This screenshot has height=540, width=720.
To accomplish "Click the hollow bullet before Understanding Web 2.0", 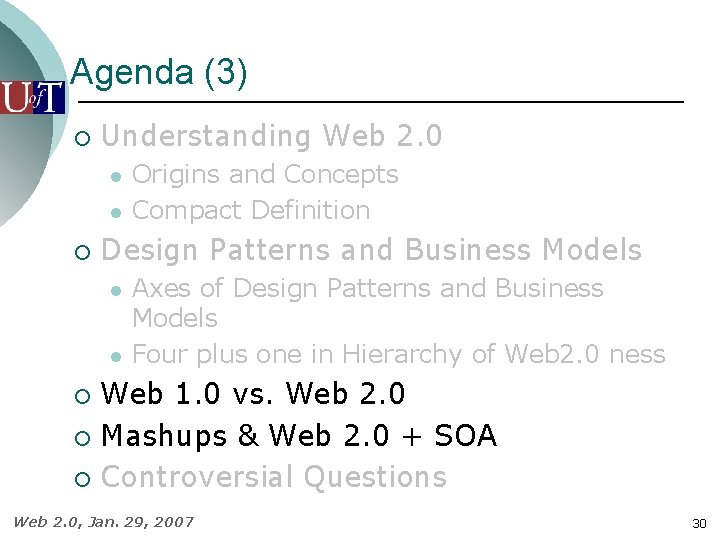I will 82,138.
